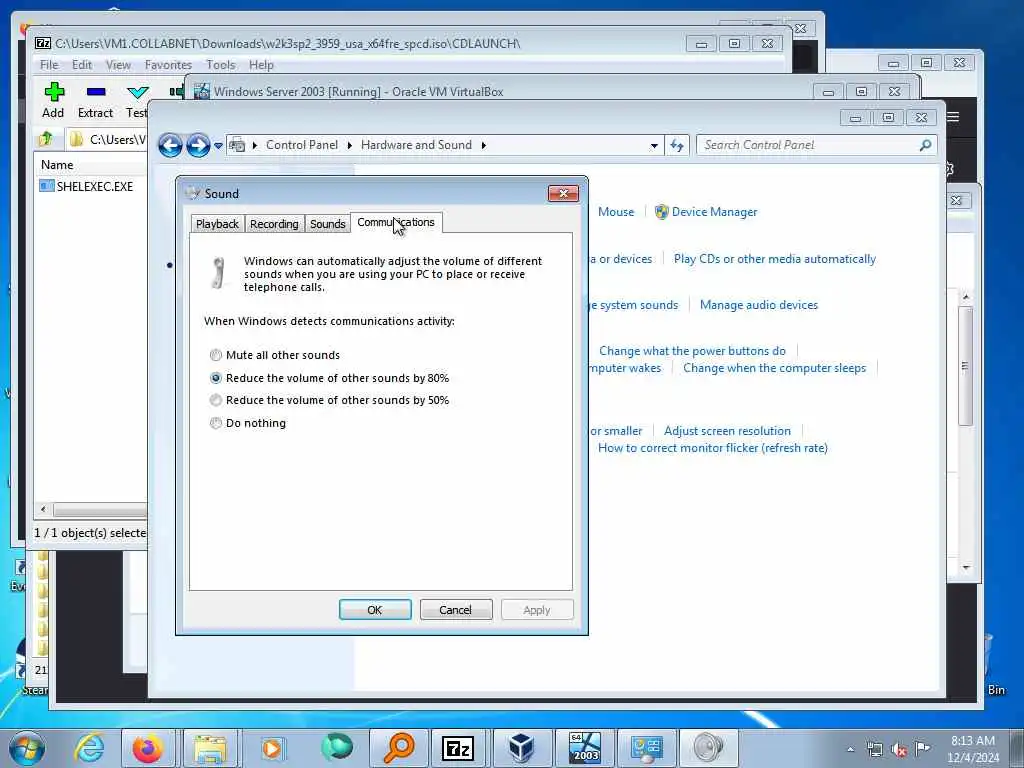The image size is (1024, 768).
Task: Click the network tray icon
Action: pos(875,749)
